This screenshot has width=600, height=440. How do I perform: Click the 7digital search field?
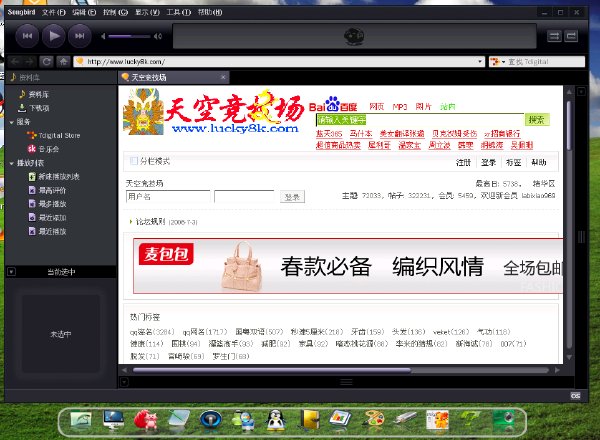click(545, 62)
